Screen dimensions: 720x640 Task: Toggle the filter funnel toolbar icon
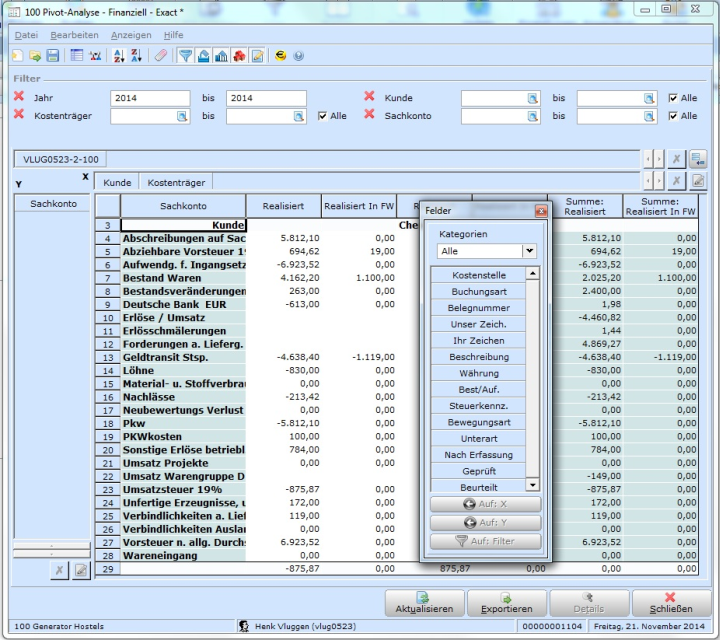coord(185,56)
